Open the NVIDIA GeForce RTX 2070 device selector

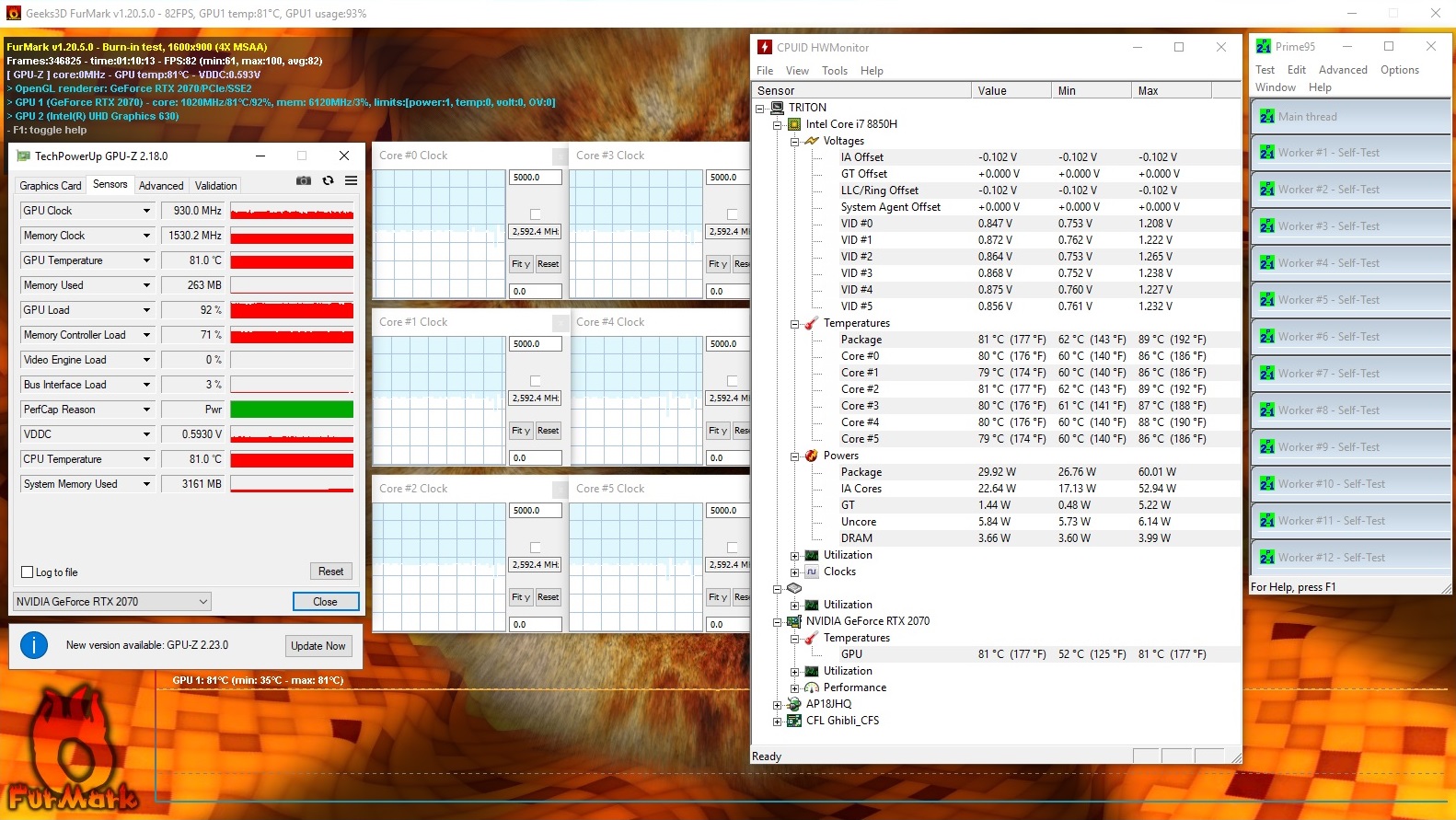(x=112, y=602)
